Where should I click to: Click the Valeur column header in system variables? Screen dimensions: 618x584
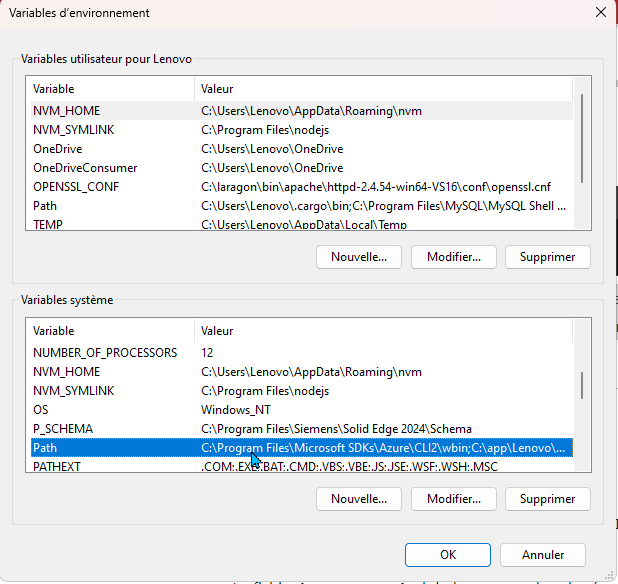217,331
